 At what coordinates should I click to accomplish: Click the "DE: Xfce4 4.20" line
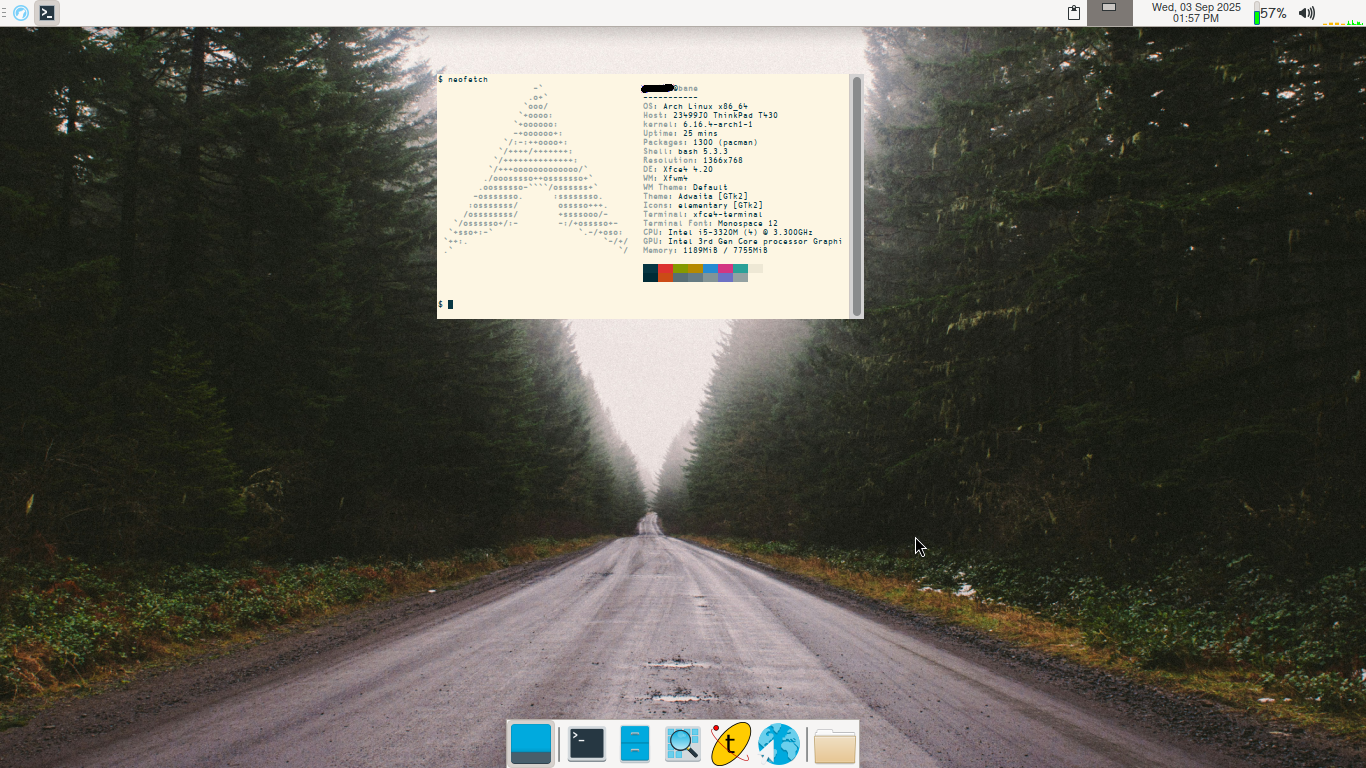tap(678, 169)
